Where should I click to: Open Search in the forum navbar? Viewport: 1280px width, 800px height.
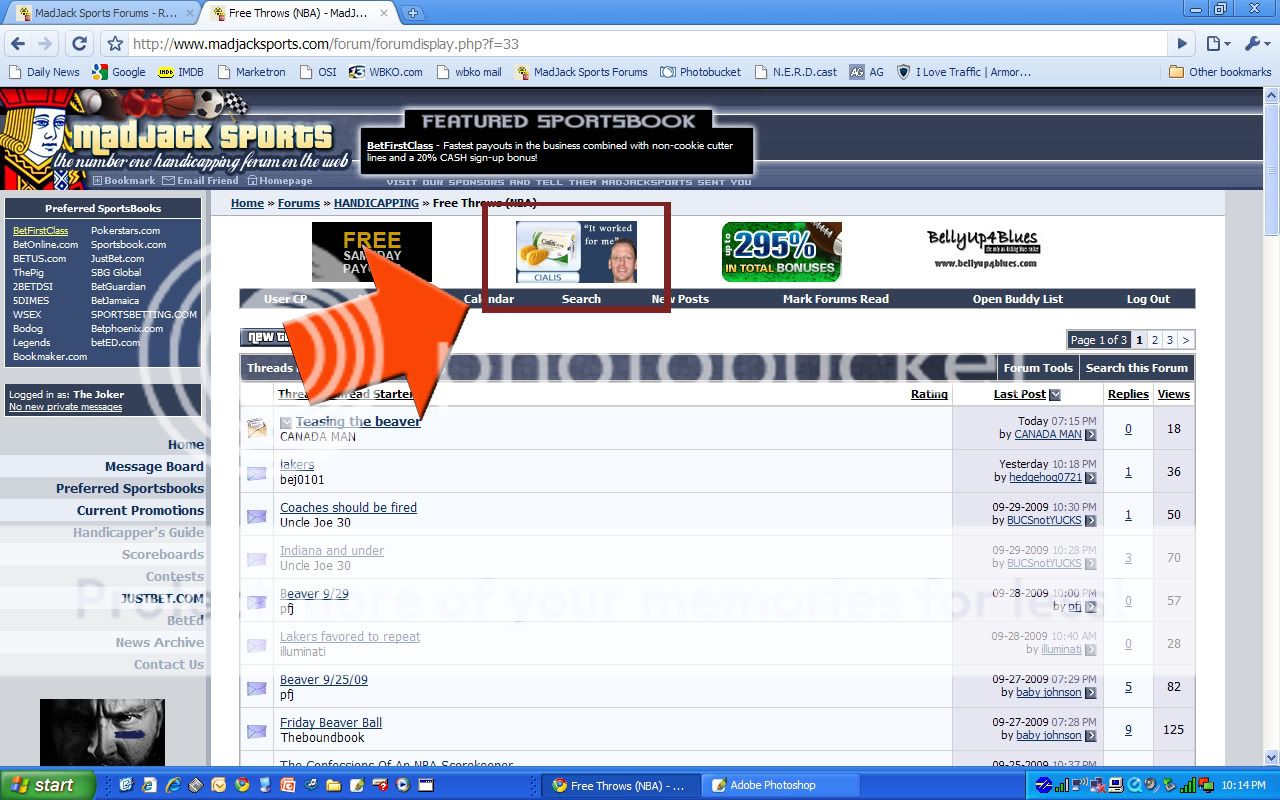pos(581,299)
